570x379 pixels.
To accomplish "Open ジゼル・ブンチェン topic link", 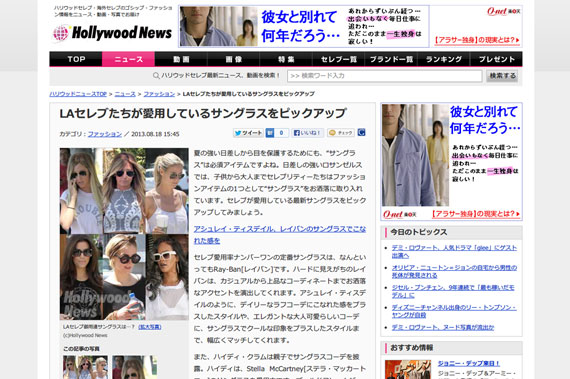I will (453, 291).
